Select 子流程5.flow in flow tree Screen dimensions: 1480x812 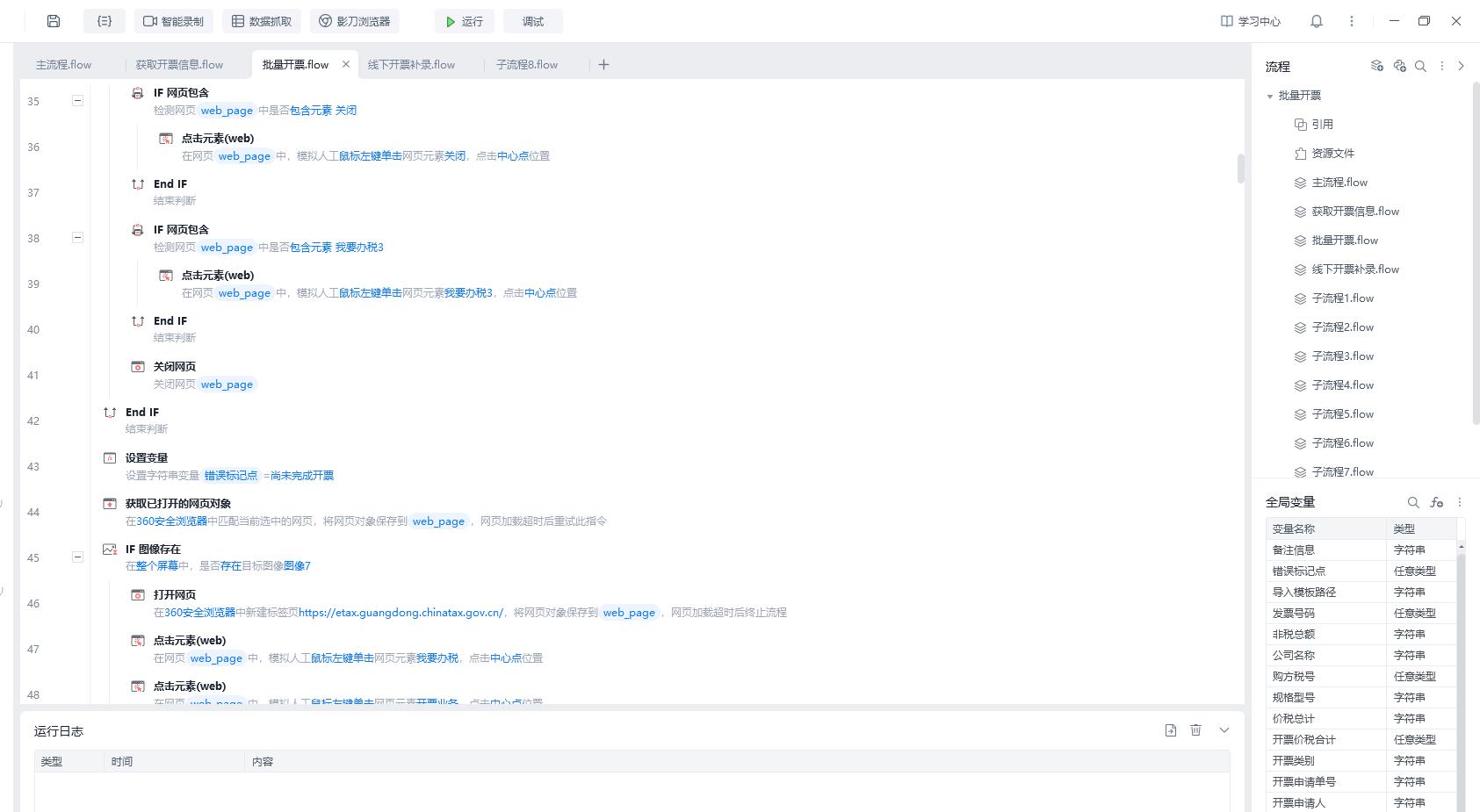[1342, 414]
